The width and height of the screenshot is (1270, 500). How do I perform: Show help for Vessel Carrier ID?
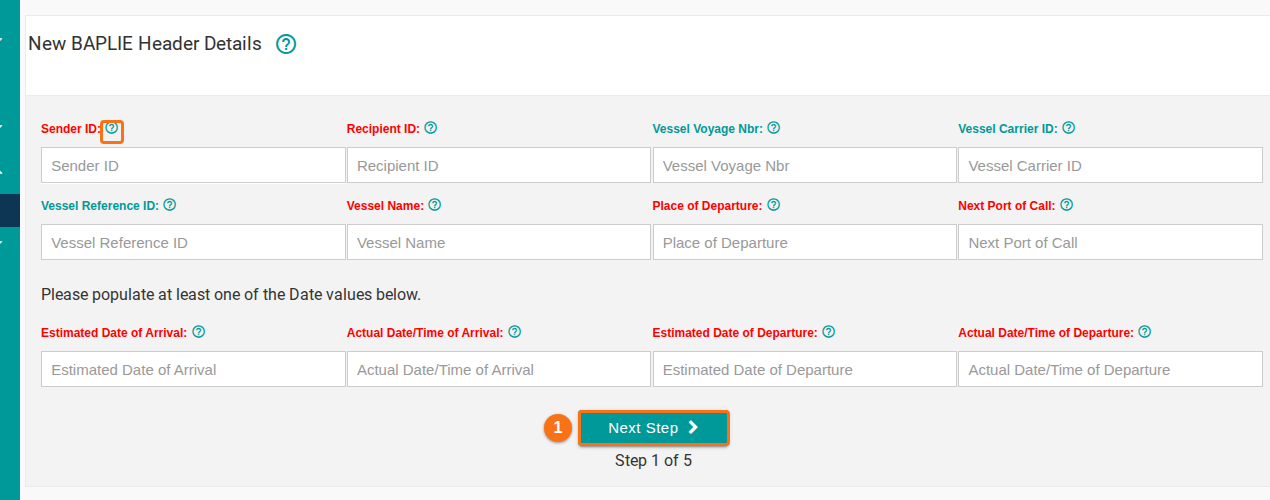1069,128
